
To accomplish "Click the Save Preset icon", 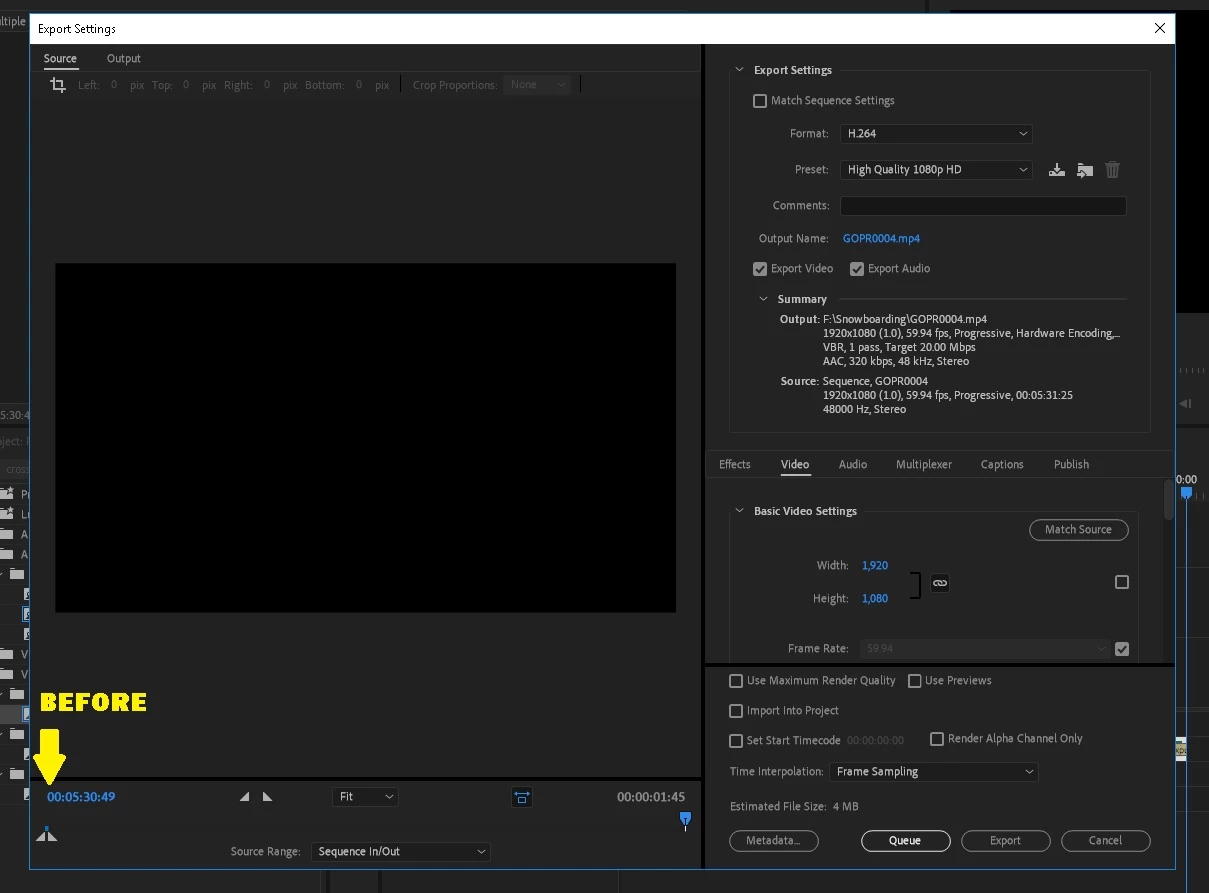I will coord(1056,170).
